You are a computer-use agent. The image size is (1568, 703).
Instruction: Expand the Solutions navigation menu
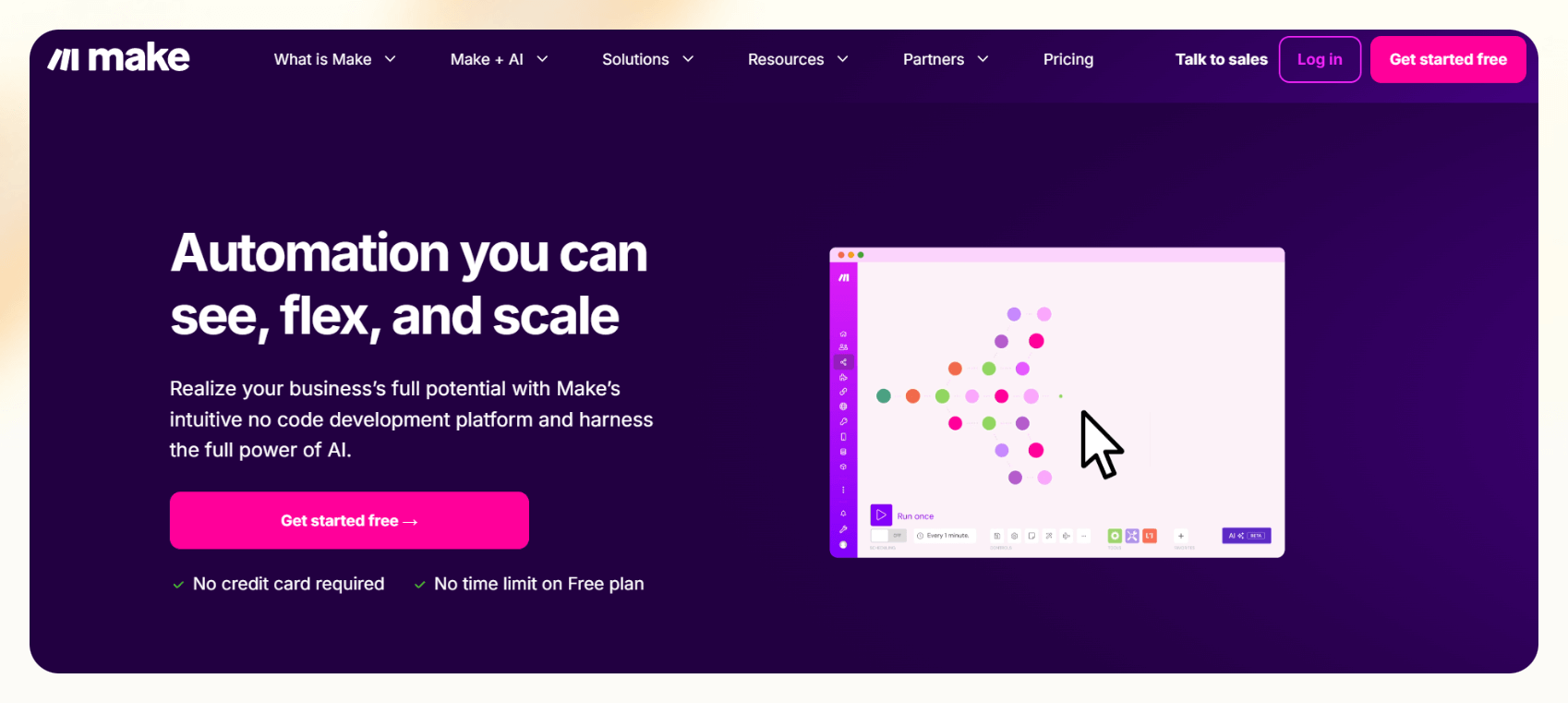point(648,59)
